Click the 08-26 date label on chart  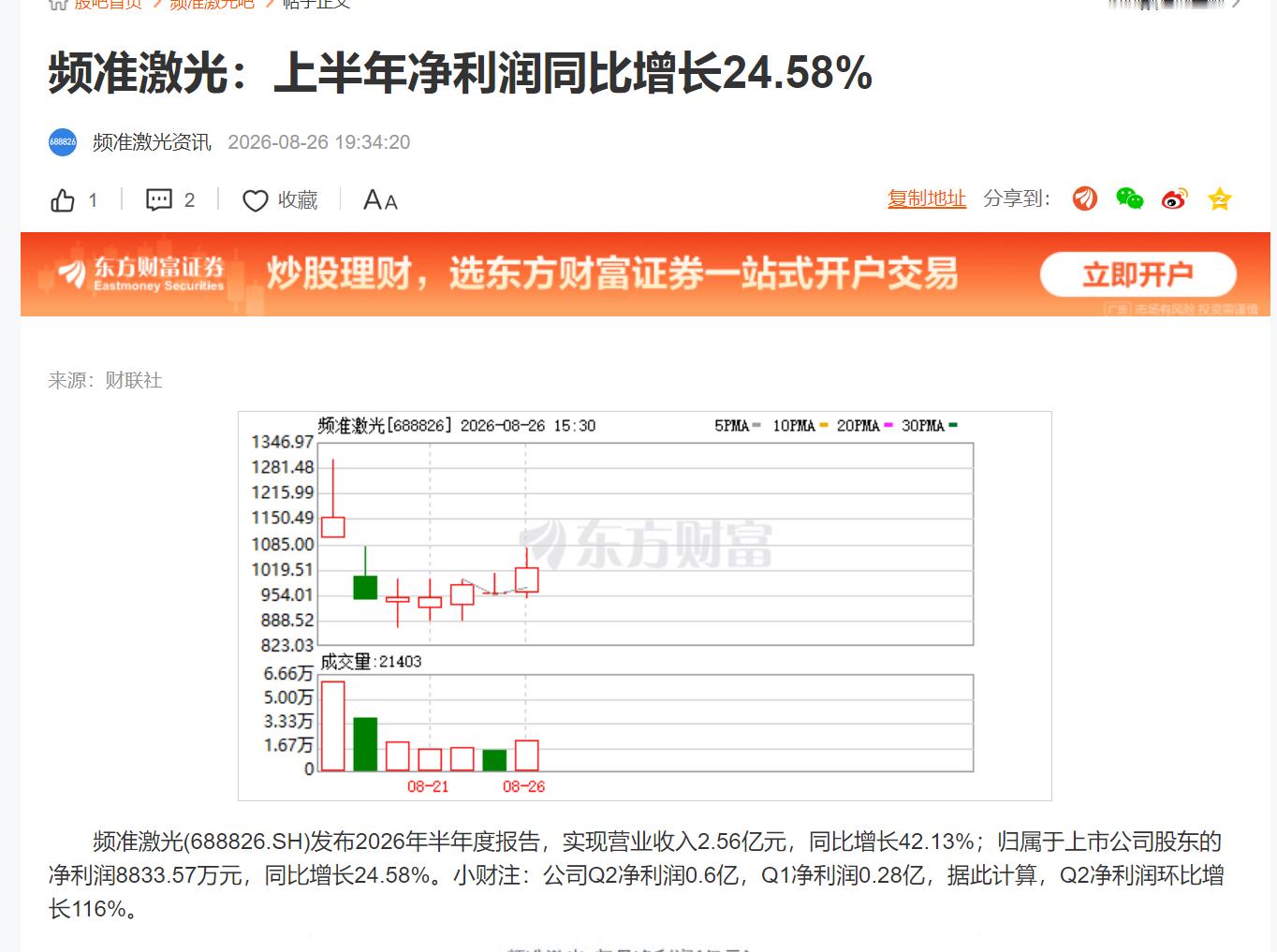523,786
